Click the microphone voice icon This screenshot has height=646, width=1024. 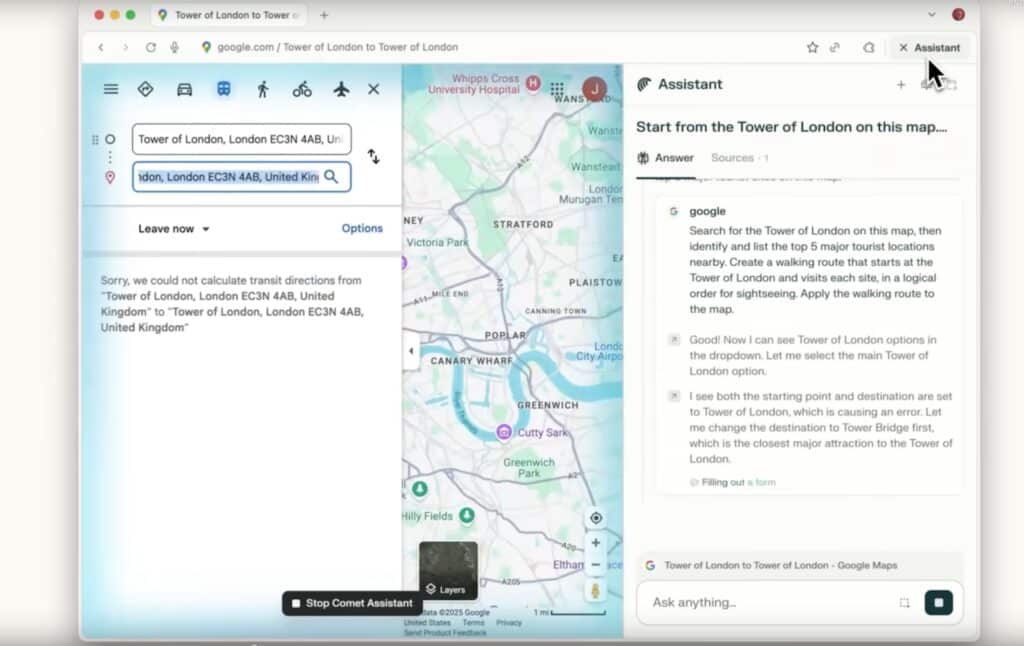pos(174,47)
